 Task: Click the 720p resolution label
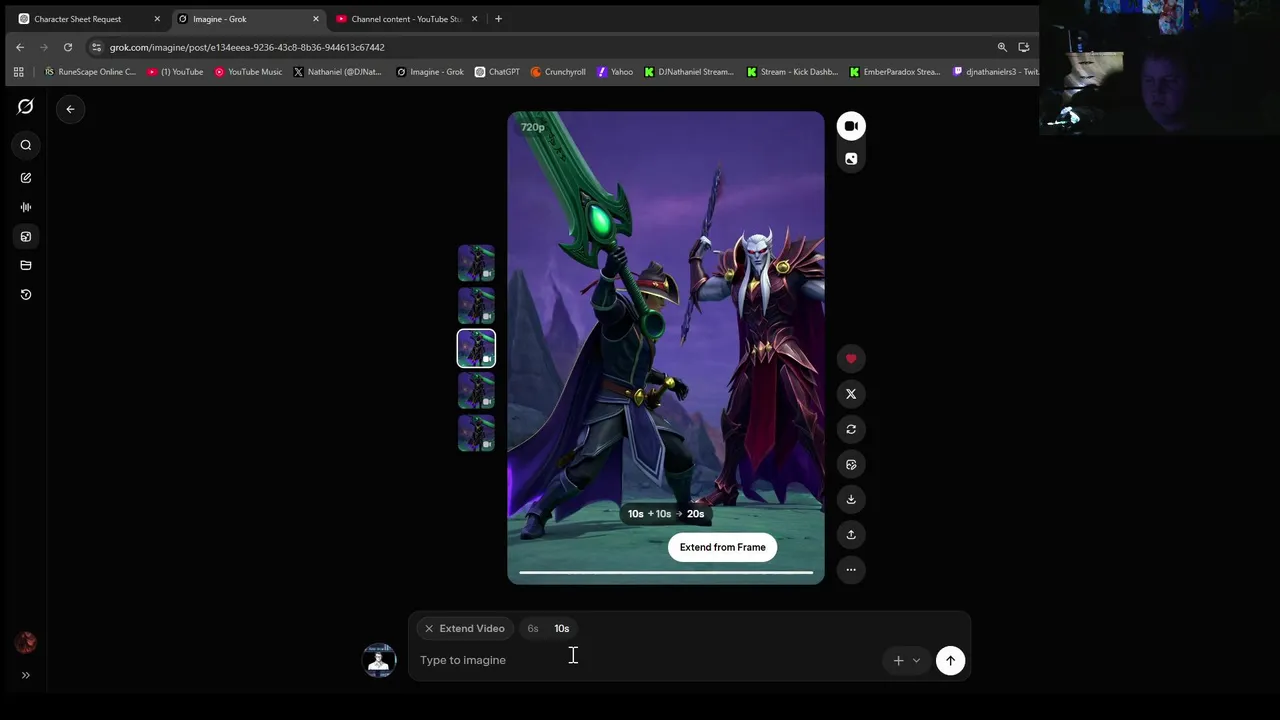point(533,127)
